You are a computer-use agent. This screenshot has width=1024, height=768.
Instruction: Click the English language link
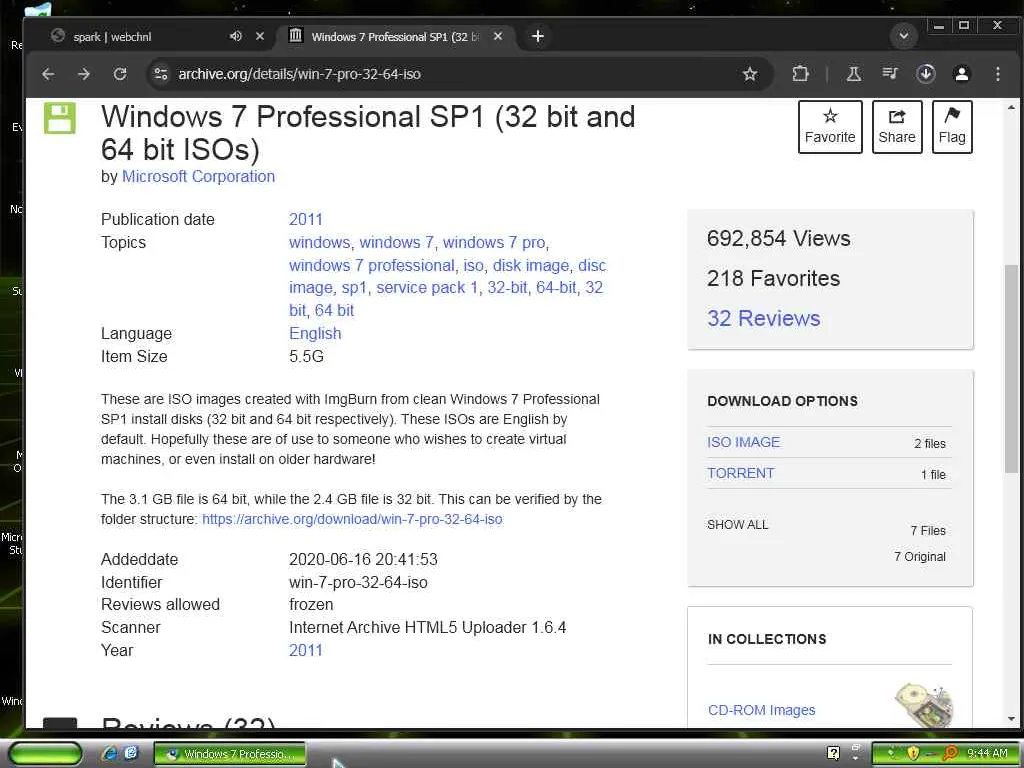315,333
